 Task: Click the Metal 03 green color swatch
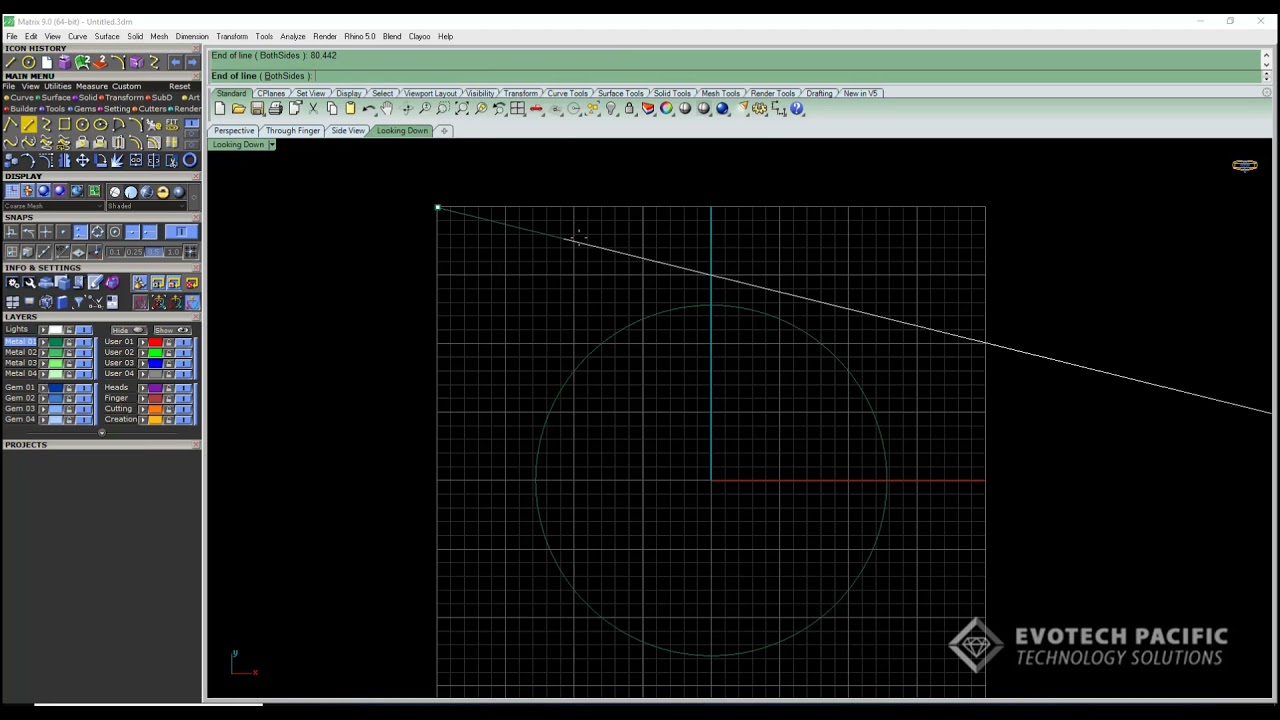point(56,363)
